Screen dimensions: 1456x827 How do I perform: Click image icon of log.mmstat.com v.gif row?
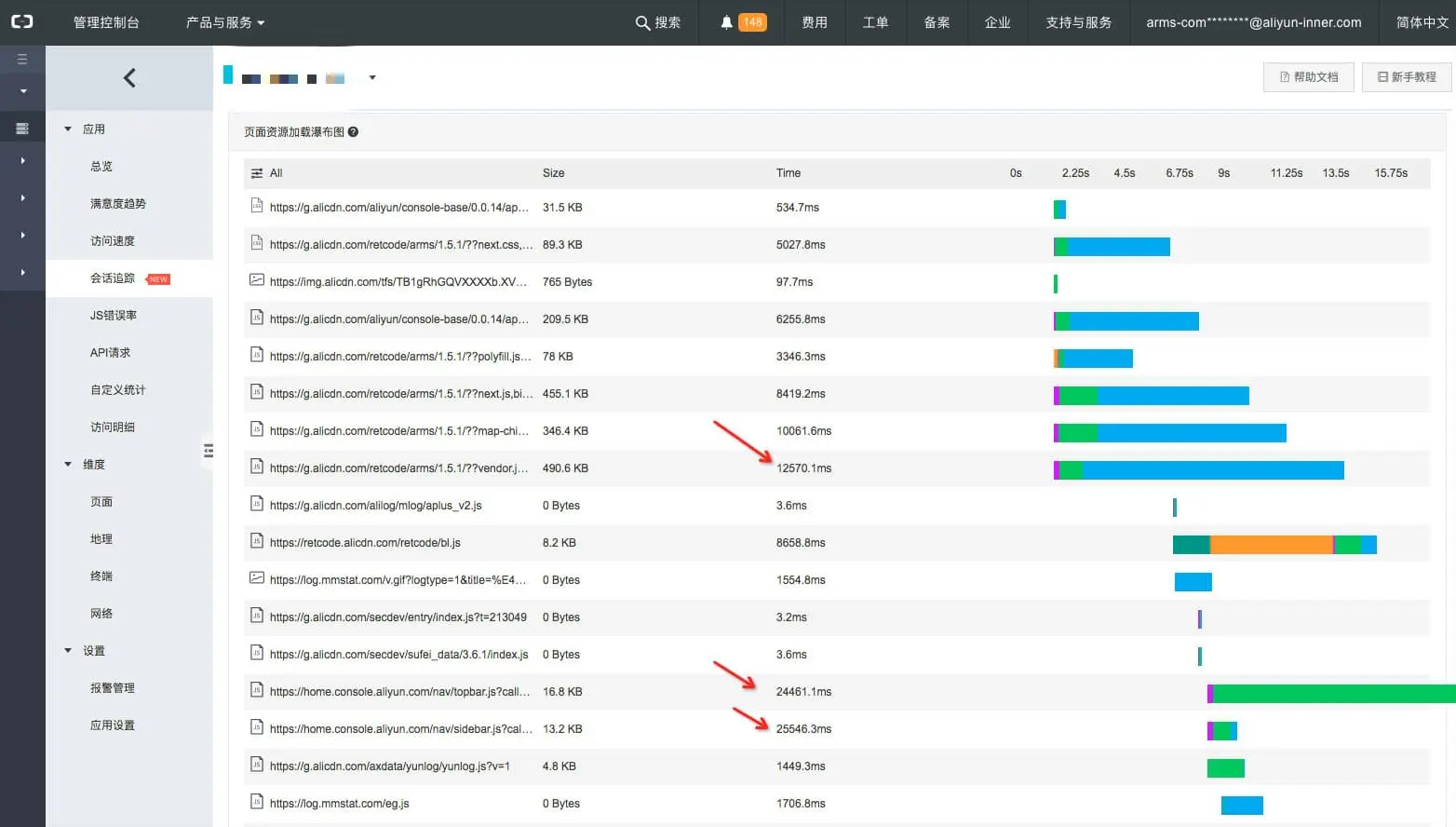click(257, 577)
